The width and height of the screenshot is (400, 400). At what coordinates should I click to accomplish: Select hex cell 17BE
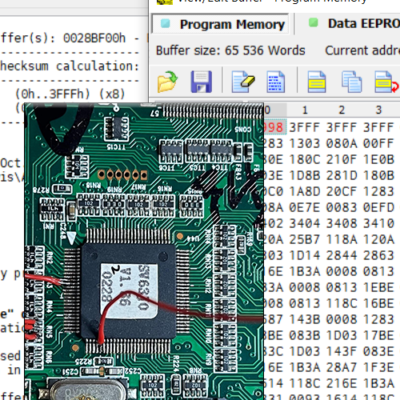click(379, 335)
